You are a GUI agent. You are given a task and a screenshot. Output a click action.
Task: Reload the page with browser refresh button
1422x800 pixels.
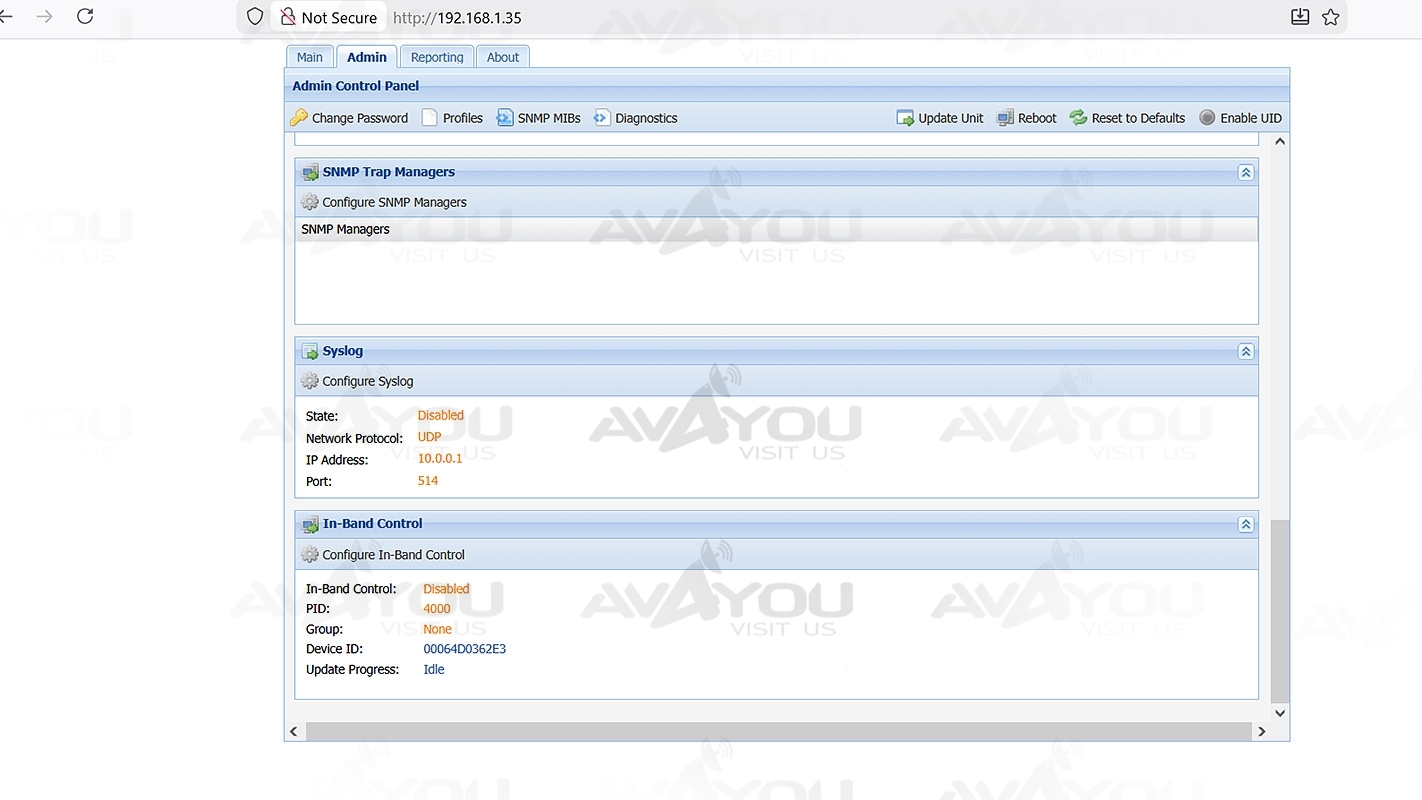coord(85,17)
